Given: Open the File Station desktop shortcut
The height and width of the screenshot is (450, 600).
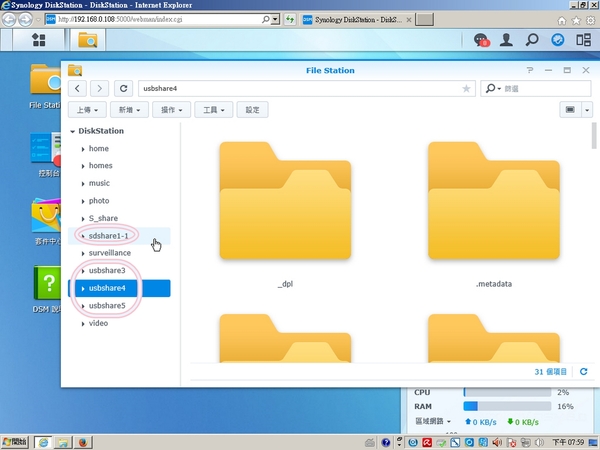Looking at the screenshot, I should [46, 85].
